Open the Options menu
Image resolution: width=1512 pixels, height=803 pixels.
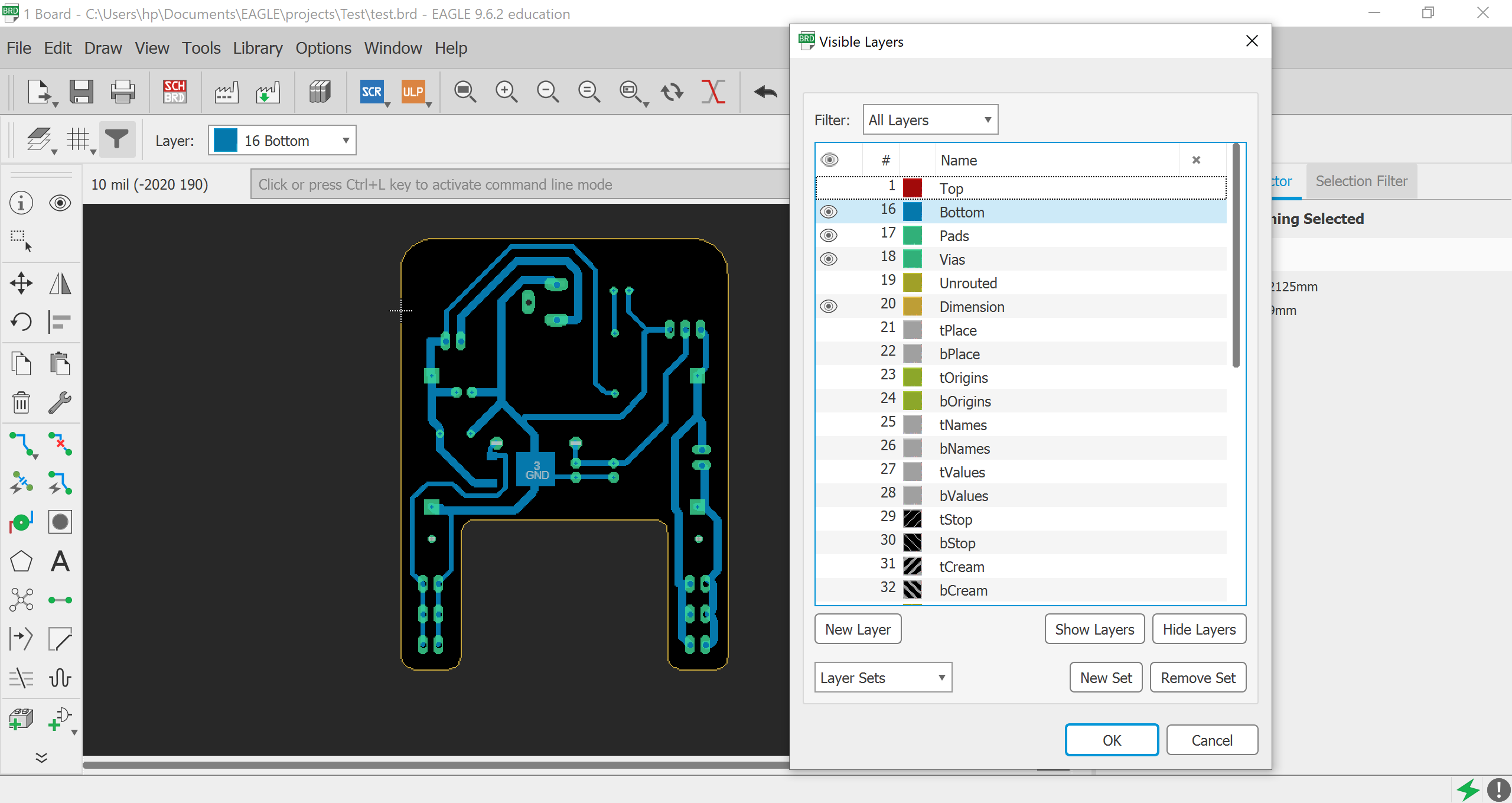click(x=322, y=47)
